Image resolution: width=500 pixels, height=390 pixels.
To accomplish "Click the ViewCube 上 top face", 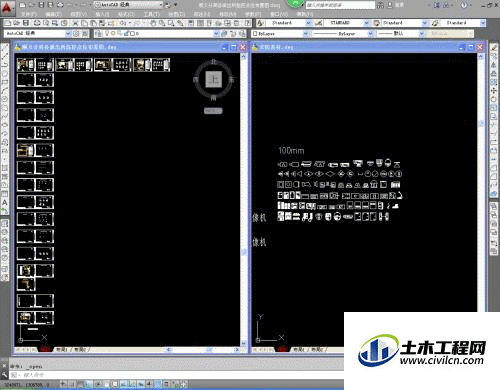I will tap(213, 79).
